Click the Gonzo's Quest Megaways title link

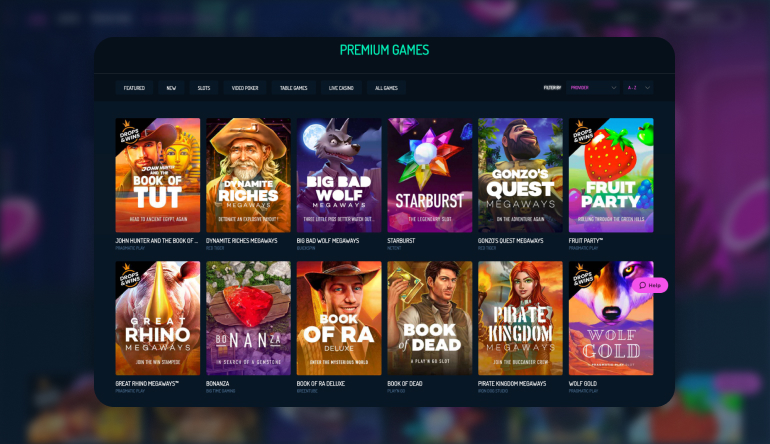pyautogui.click(x=510, y=241)
